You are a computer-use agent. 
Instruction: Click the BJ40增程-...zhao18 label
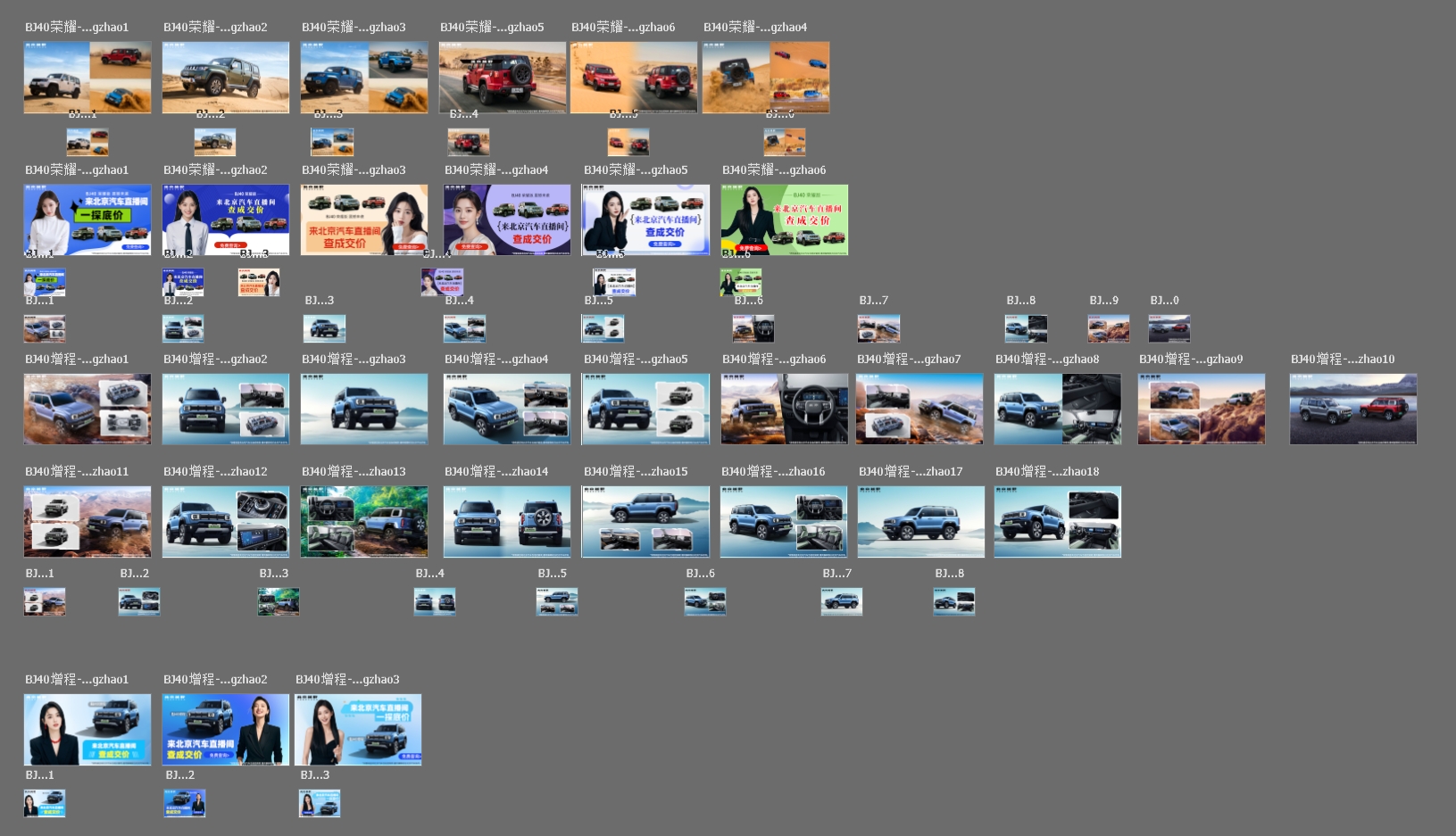(1047, 472)
